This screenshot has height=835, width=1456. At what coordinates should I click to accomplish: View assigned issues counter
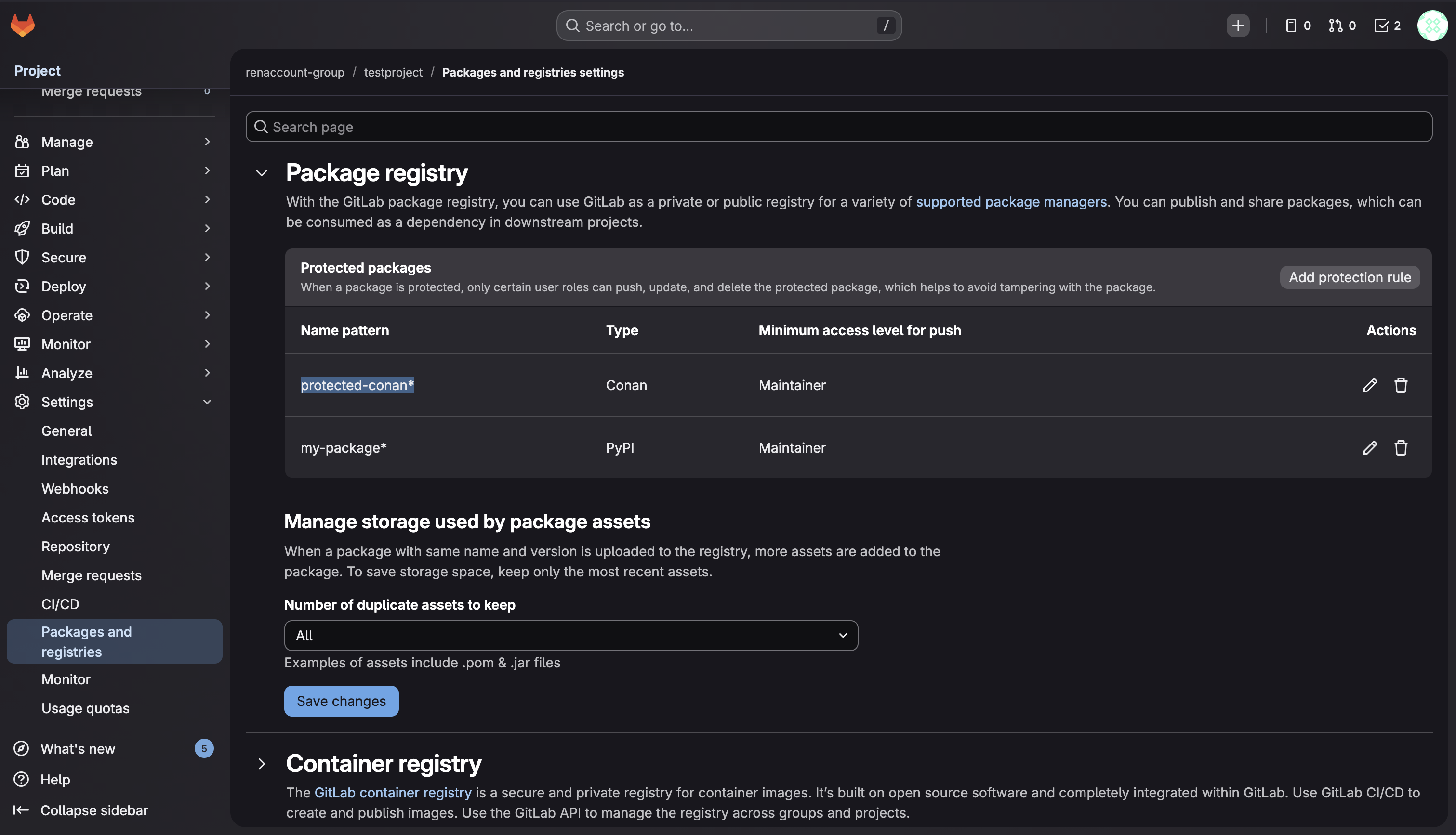click(x=1297, y=26)
